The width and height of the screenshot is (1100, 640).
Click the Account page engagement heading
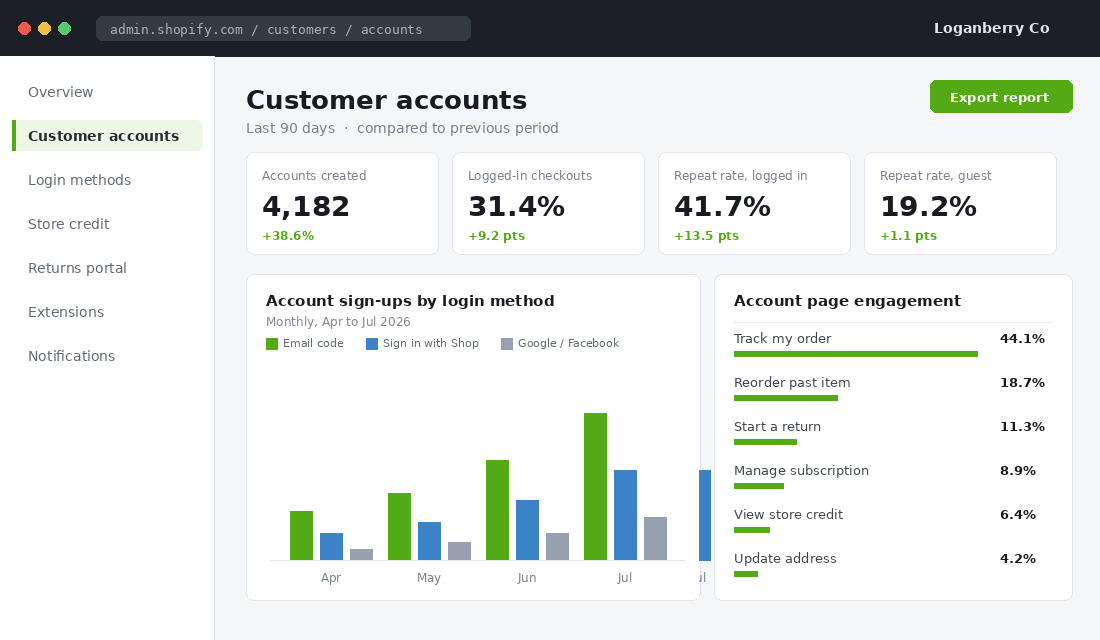[x=847, y=300]
